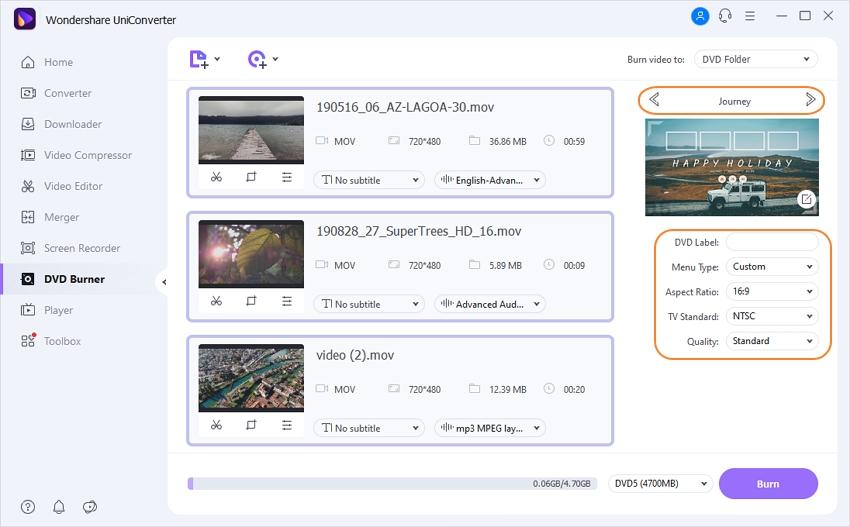850x527 pixels.
Task: Select Merger in sidebar
Action: point(61,217)
